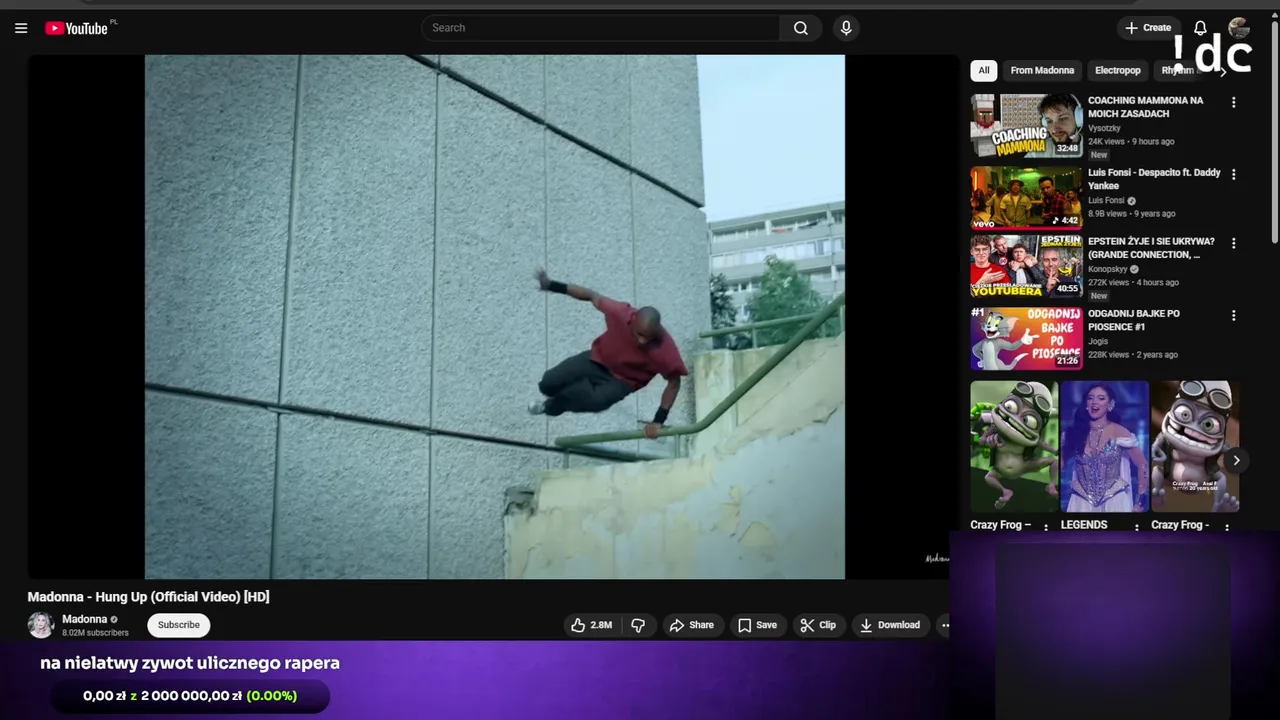
Task: Open Konopskyy channel name
Action: pos(1107,269)
